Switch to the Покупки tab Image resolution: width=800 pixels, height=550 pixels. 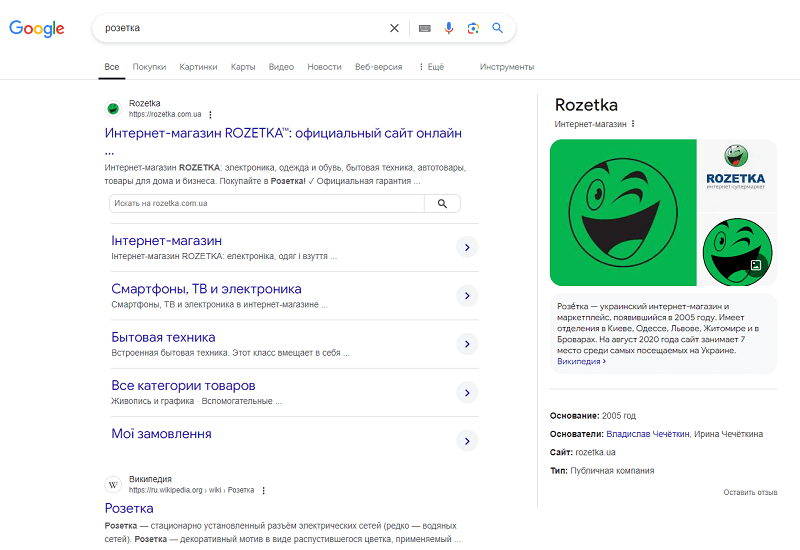tap(149, 67)
